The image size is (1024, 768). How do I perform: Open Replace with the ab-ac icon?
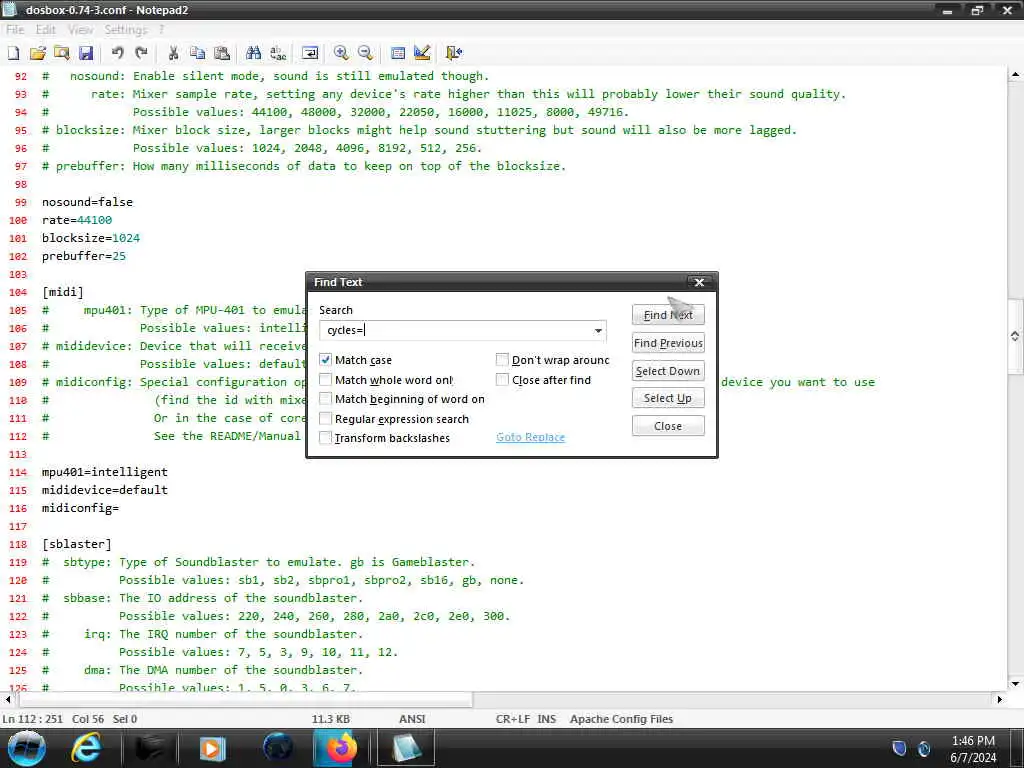tap(278, 53)
